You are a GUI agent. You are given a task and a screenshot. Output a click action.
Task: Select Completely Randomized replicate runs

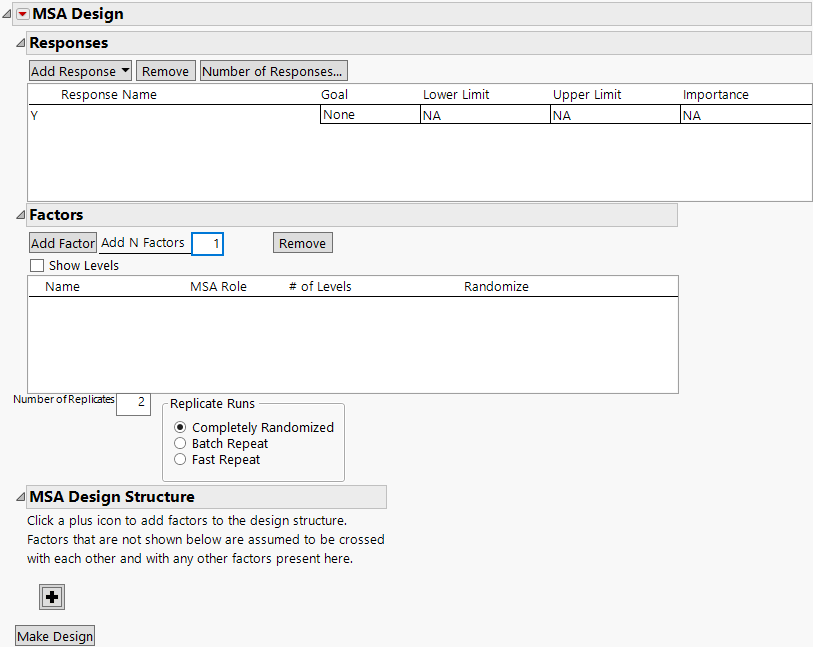pyautogui.click(x=180, y=427)
